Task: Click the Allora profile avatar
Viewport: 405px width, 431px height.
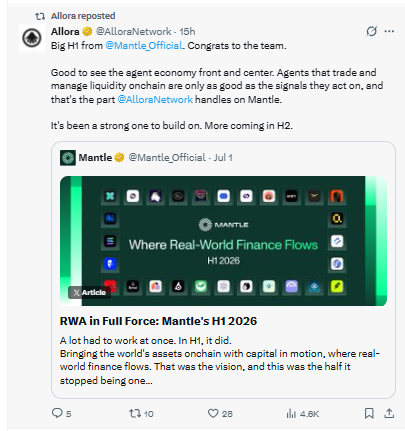Action: [x=32, y=38]
